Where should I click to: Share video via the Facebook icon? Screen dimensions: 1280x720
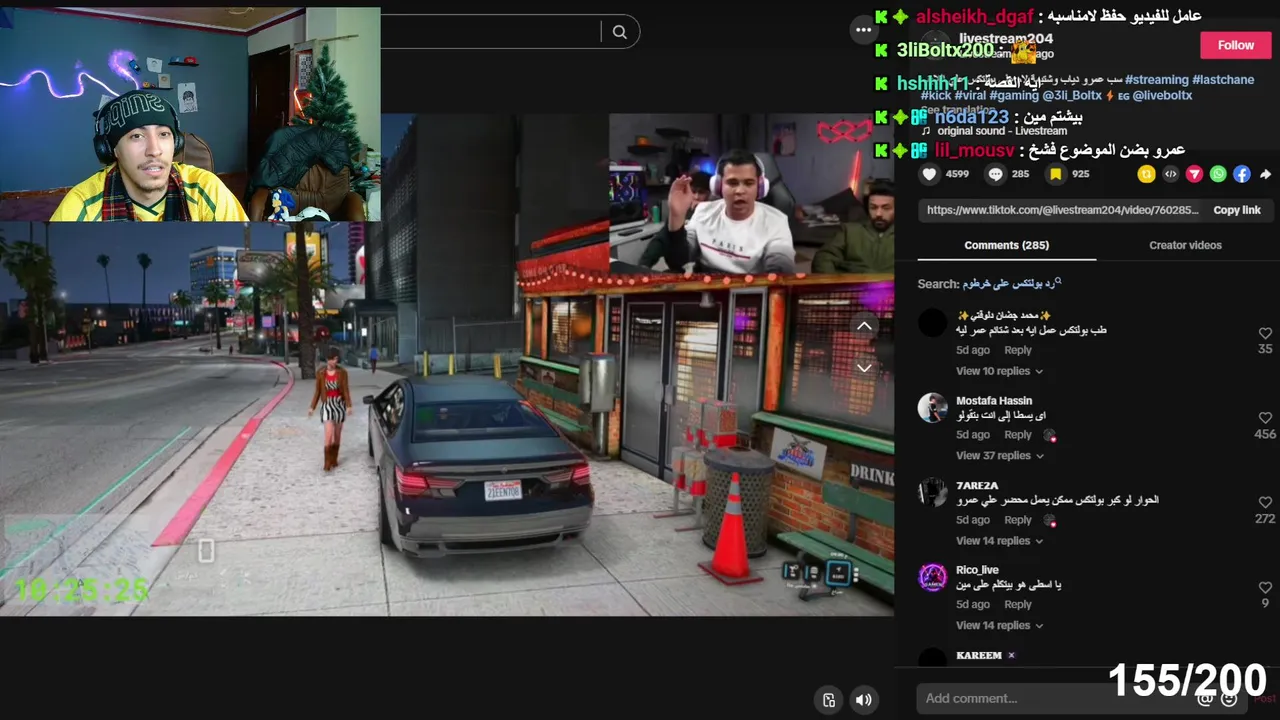click(1242, 174)
